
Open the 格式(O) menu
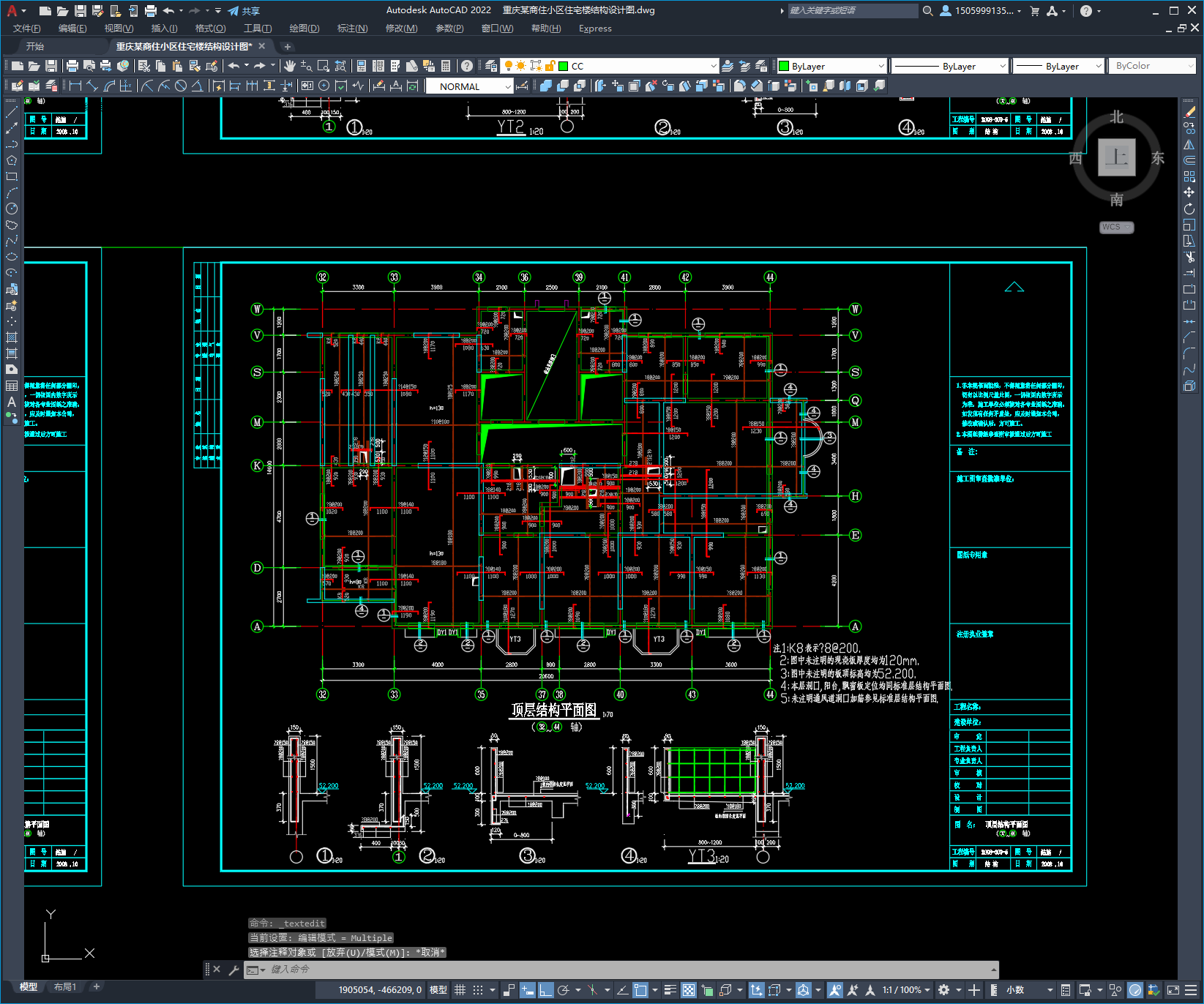point(210,29)
